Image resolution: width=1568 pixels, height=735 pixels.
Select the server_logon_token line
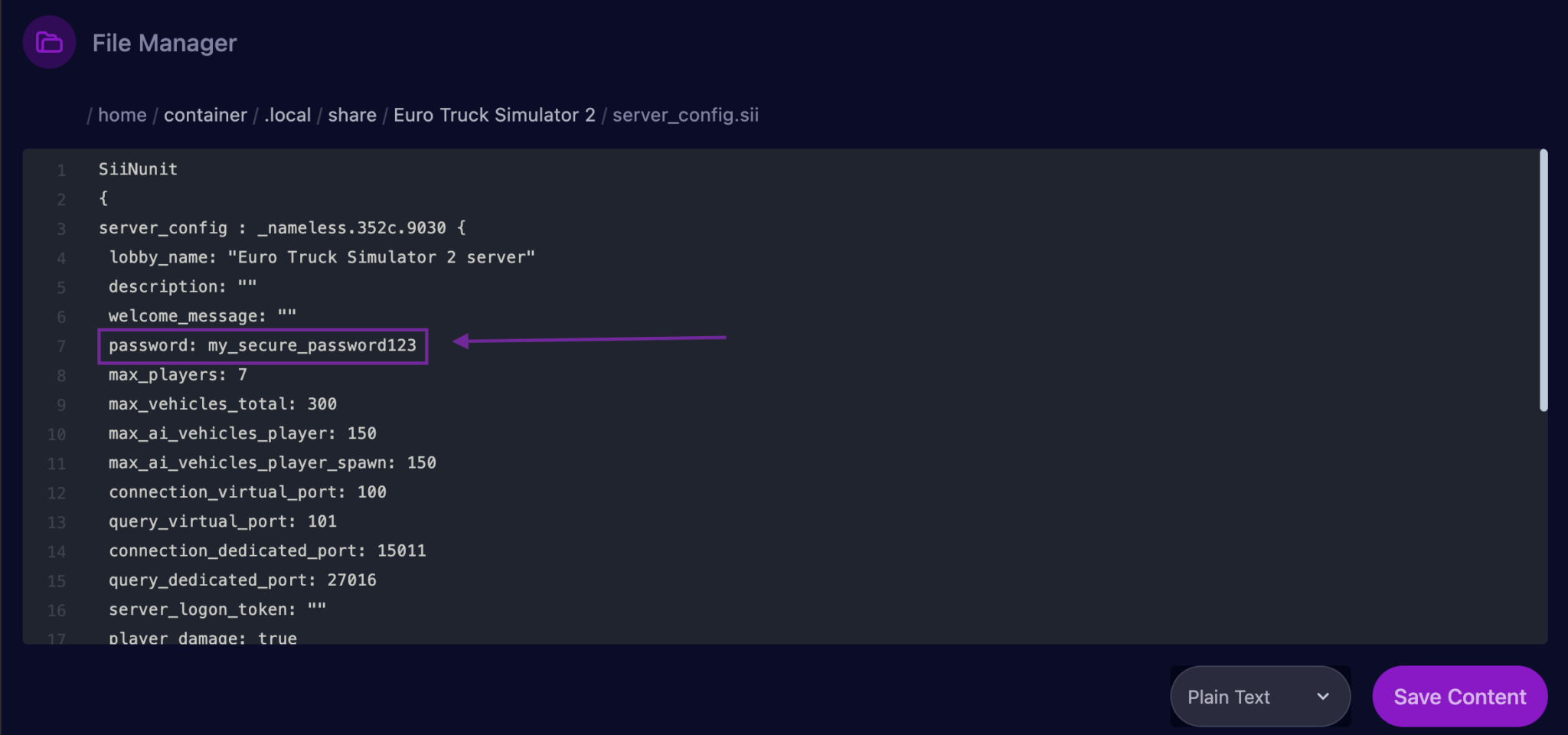click(x=216, y=609)
